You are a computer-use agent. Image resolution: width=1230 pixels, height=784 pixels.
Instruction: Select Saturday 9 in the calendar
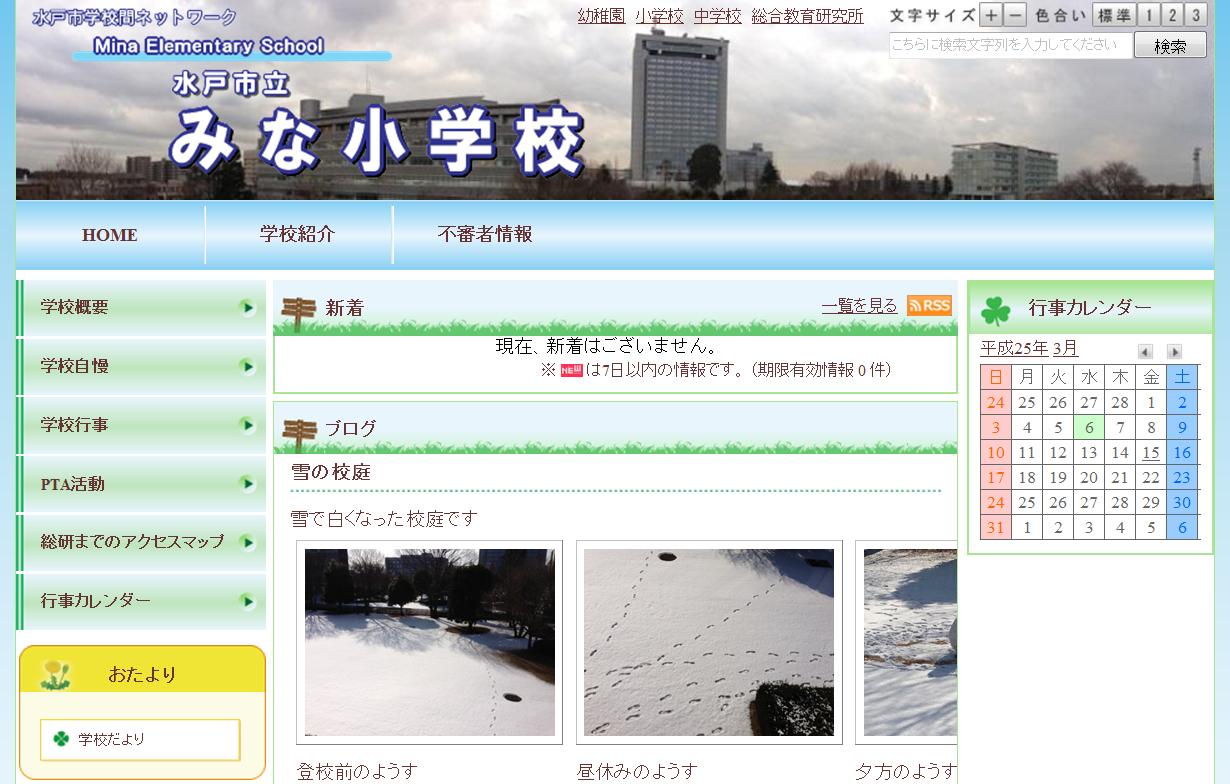1182,427
